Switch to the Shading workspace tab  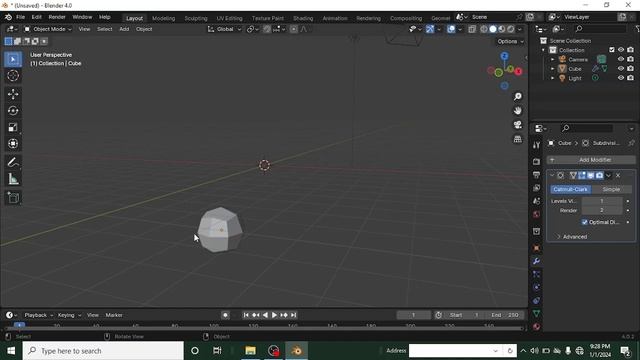coord(303,18)
